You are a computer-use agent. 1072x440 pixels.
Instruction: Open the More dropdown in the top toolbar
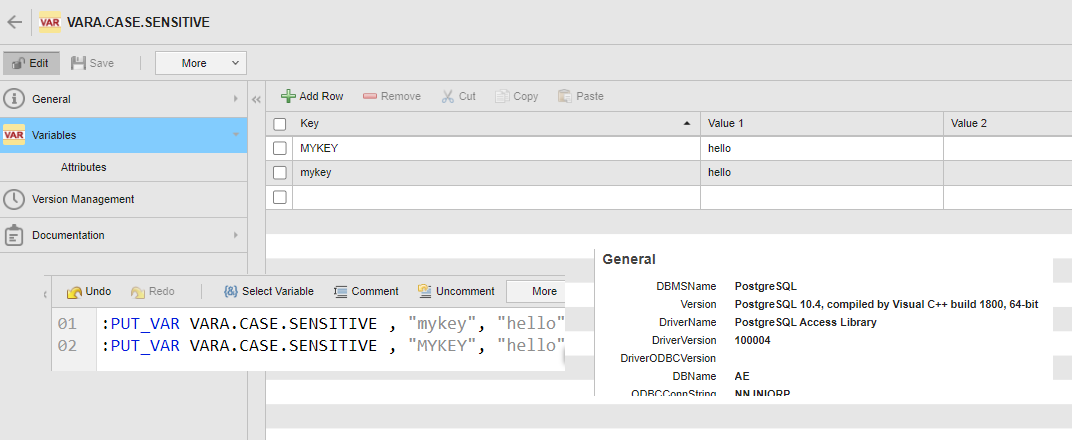click(x=200, y=63)
